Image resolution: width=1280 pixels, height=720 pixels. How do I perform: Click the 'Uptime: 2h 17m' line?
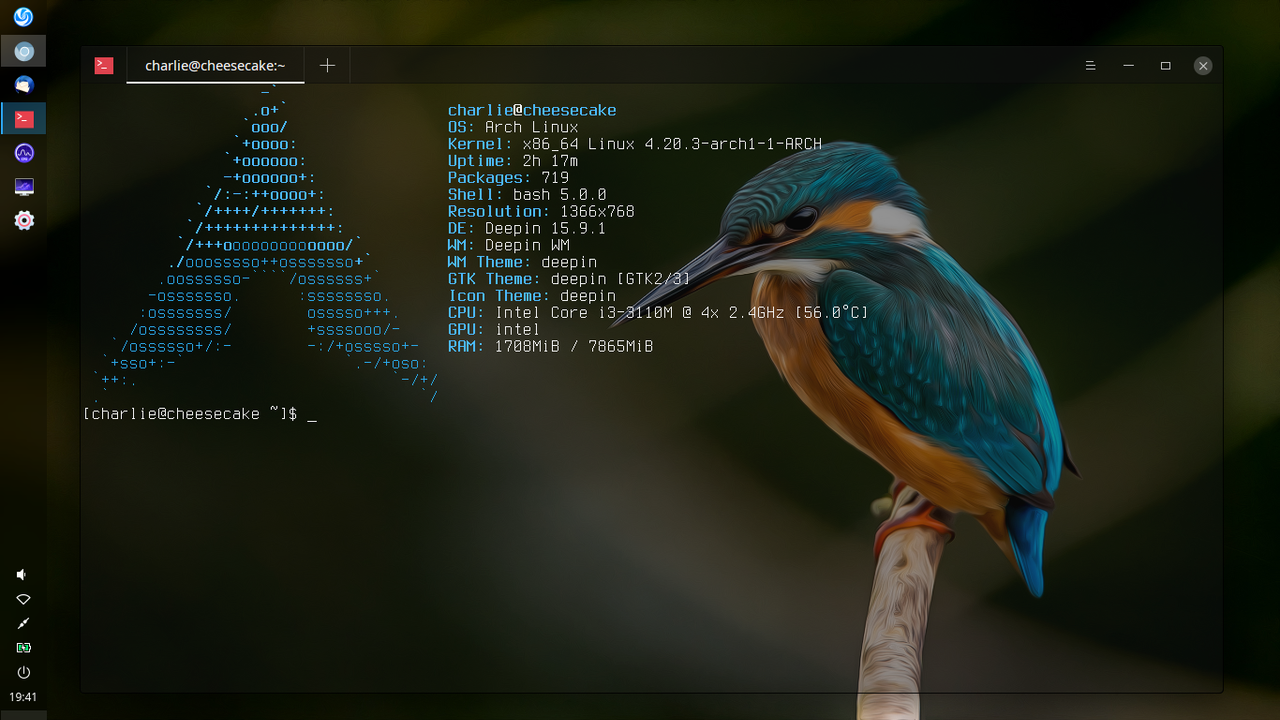(x=513, y=161)
